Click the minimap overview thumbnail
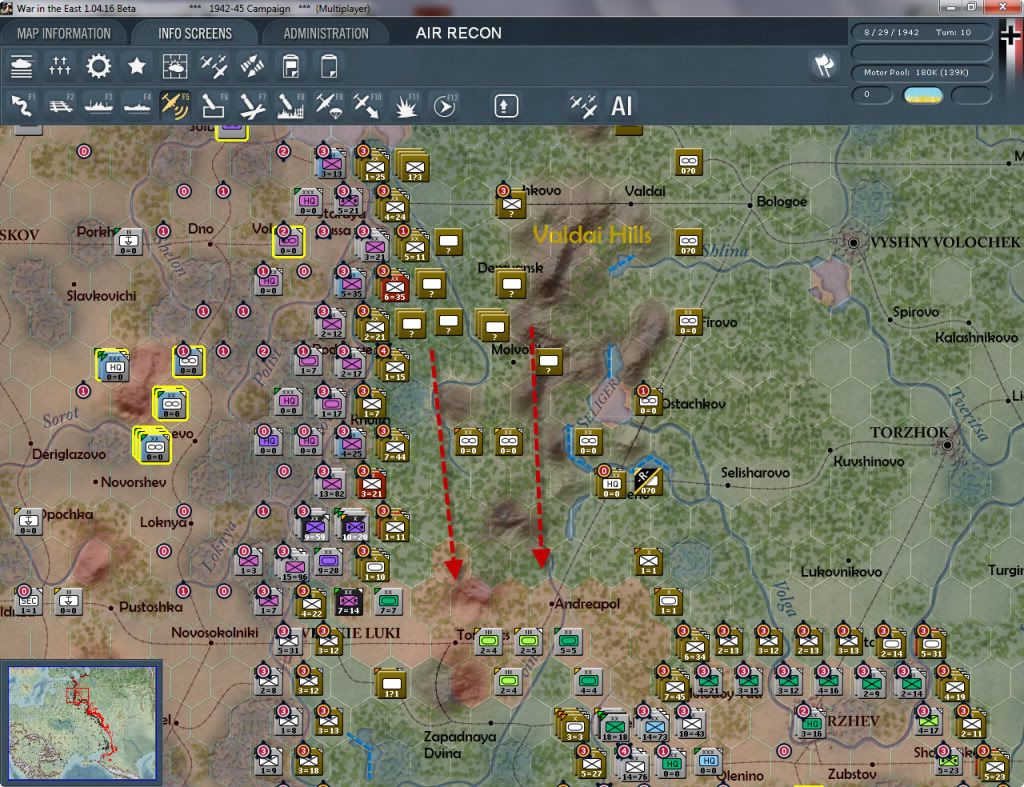Viewport: 1024px width, 787px height. coord(82,722)
